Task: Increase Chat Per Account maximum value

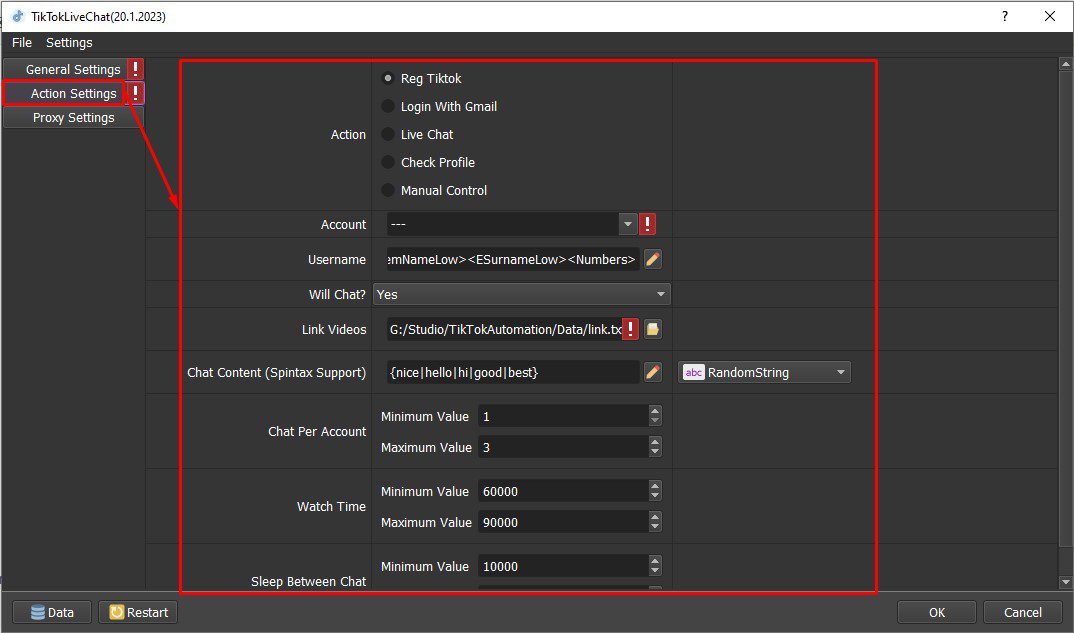Action: pos(655,441)
